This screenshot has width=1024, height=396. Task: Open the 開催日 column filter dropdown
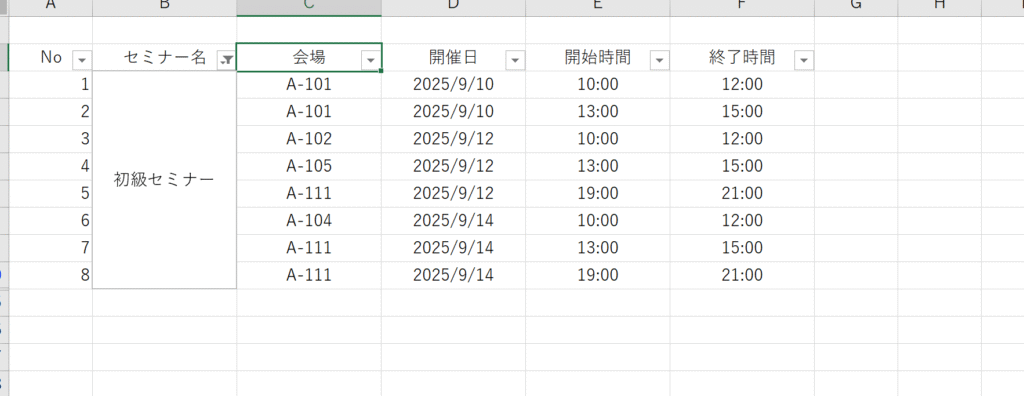click(515, 60)
